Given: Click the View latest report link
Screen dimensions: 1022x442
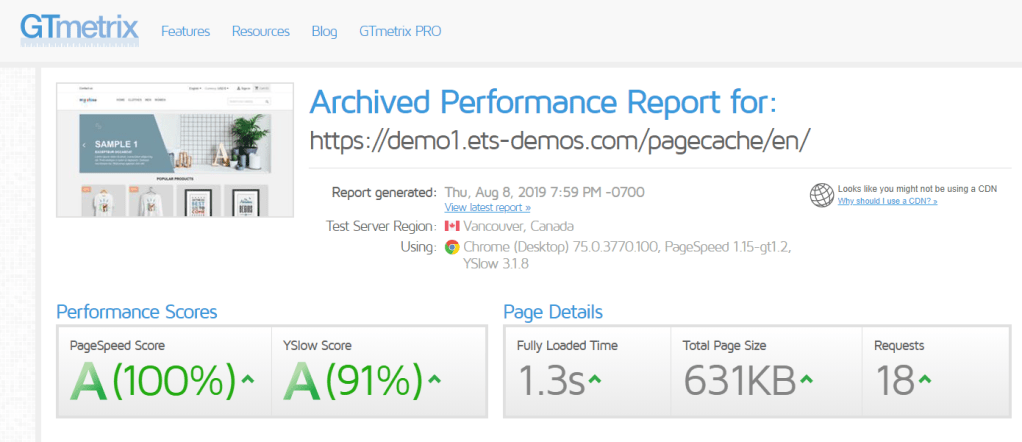Looking at the screenshot, I should (x=488, y=208).
